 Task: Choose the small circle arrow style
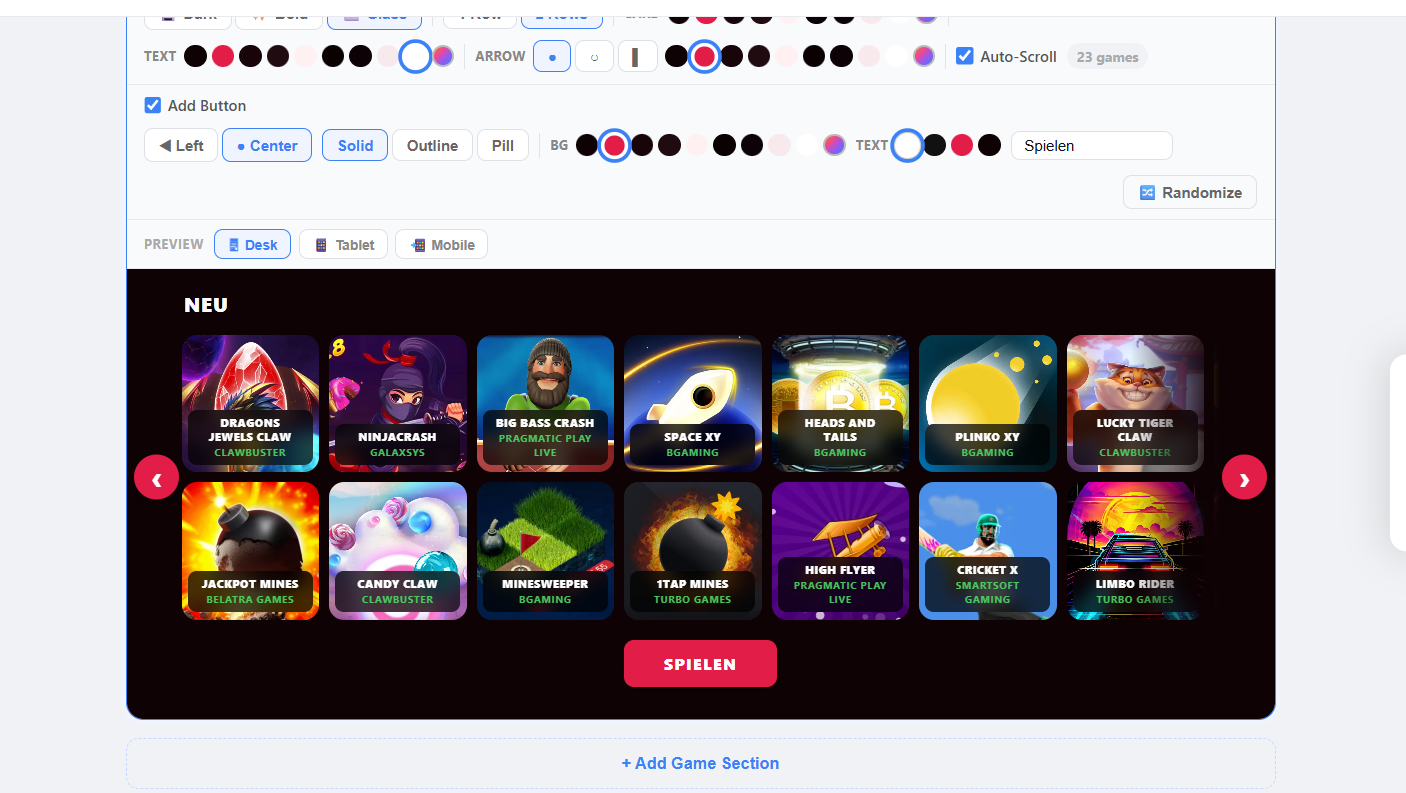coord(594,56)
